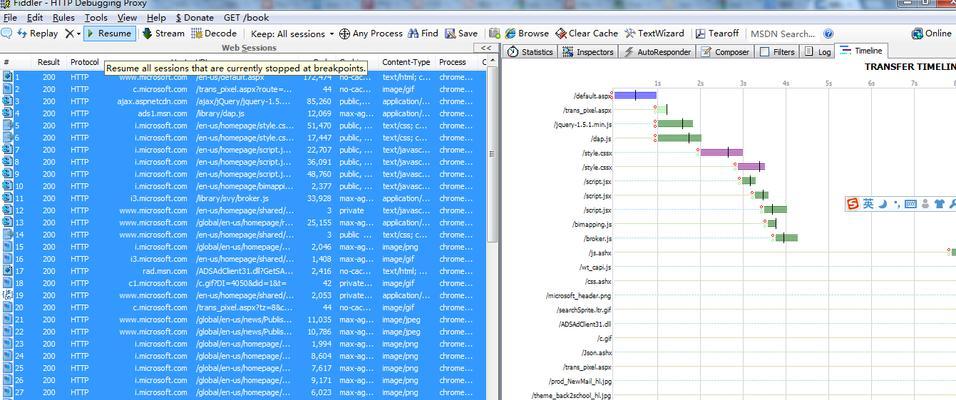Screen dimensions: 956x400
Task: Click the blue /default.aspx timeline bar
Action: point(635,95)
